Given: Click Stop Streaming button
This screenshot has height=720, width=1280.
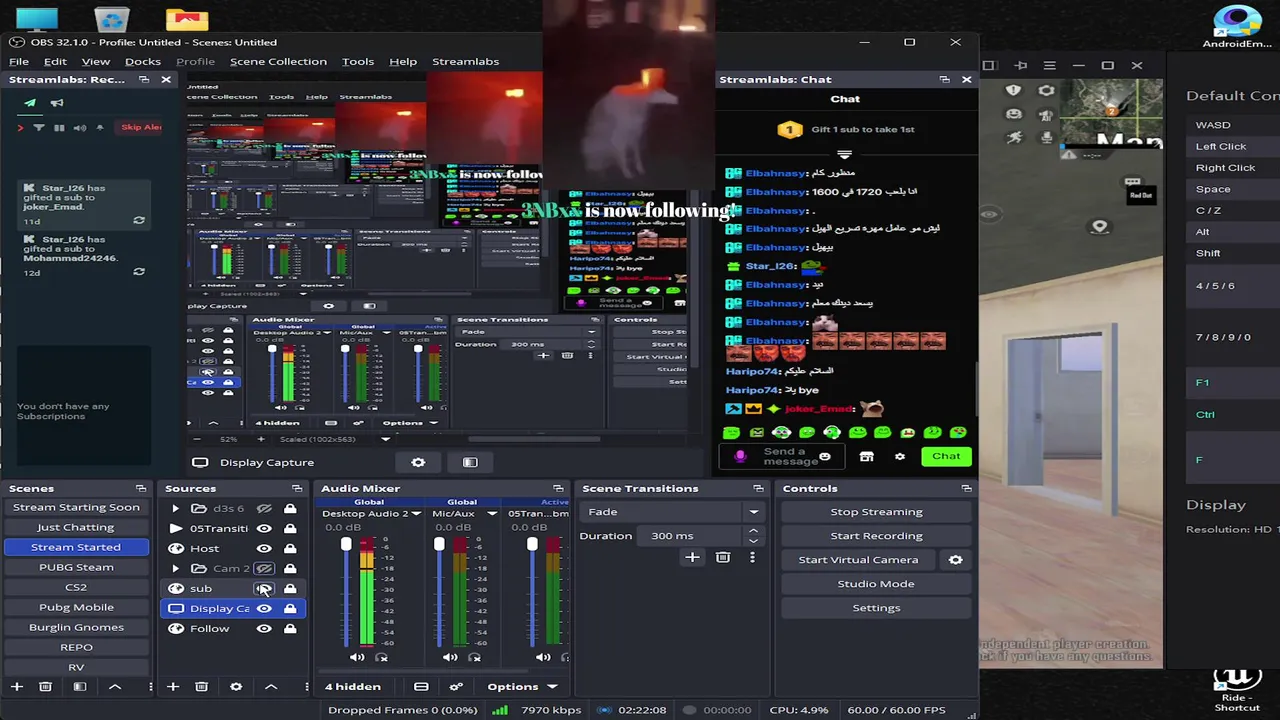Looking at the screenshot, I should pyautogui.click(x=876, y=512).
